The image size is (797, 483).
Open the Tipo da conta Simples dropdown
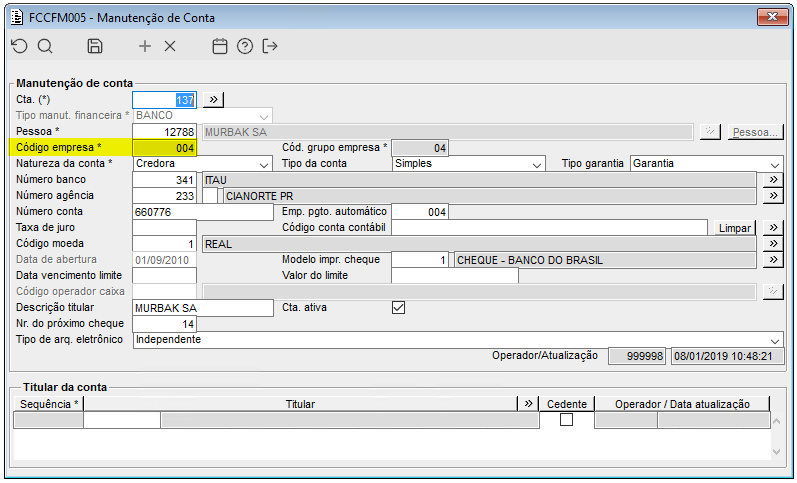(469, 164)
